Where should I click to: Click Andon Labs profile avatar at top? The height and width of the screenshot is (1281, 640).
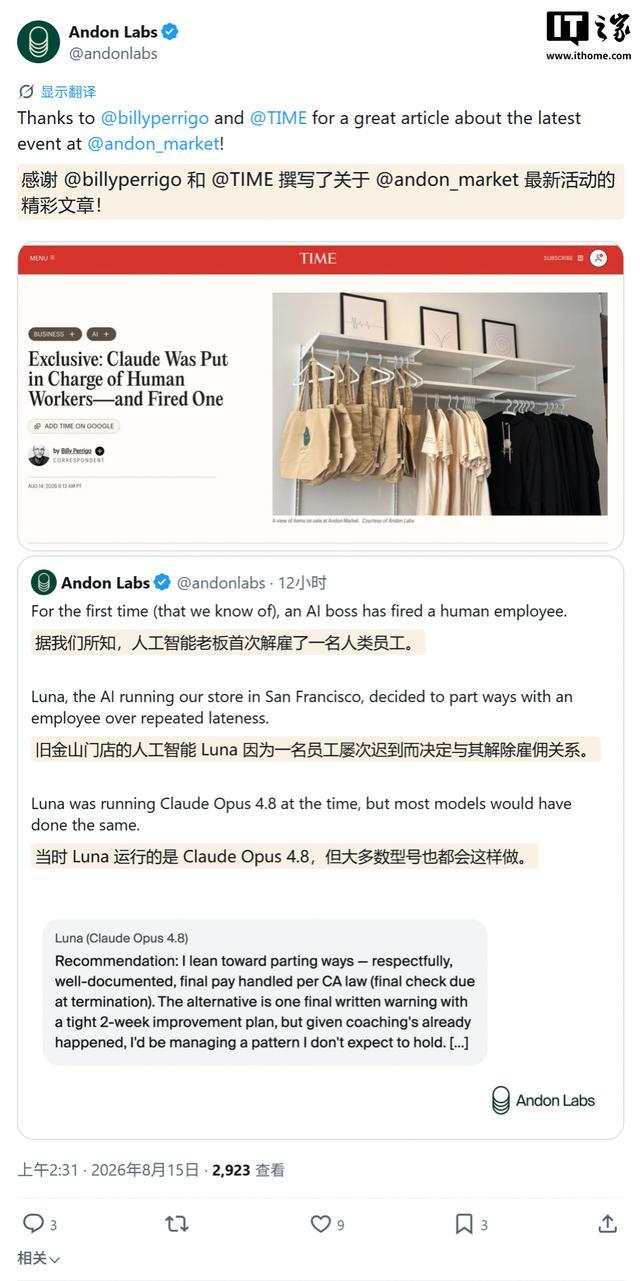38,42
